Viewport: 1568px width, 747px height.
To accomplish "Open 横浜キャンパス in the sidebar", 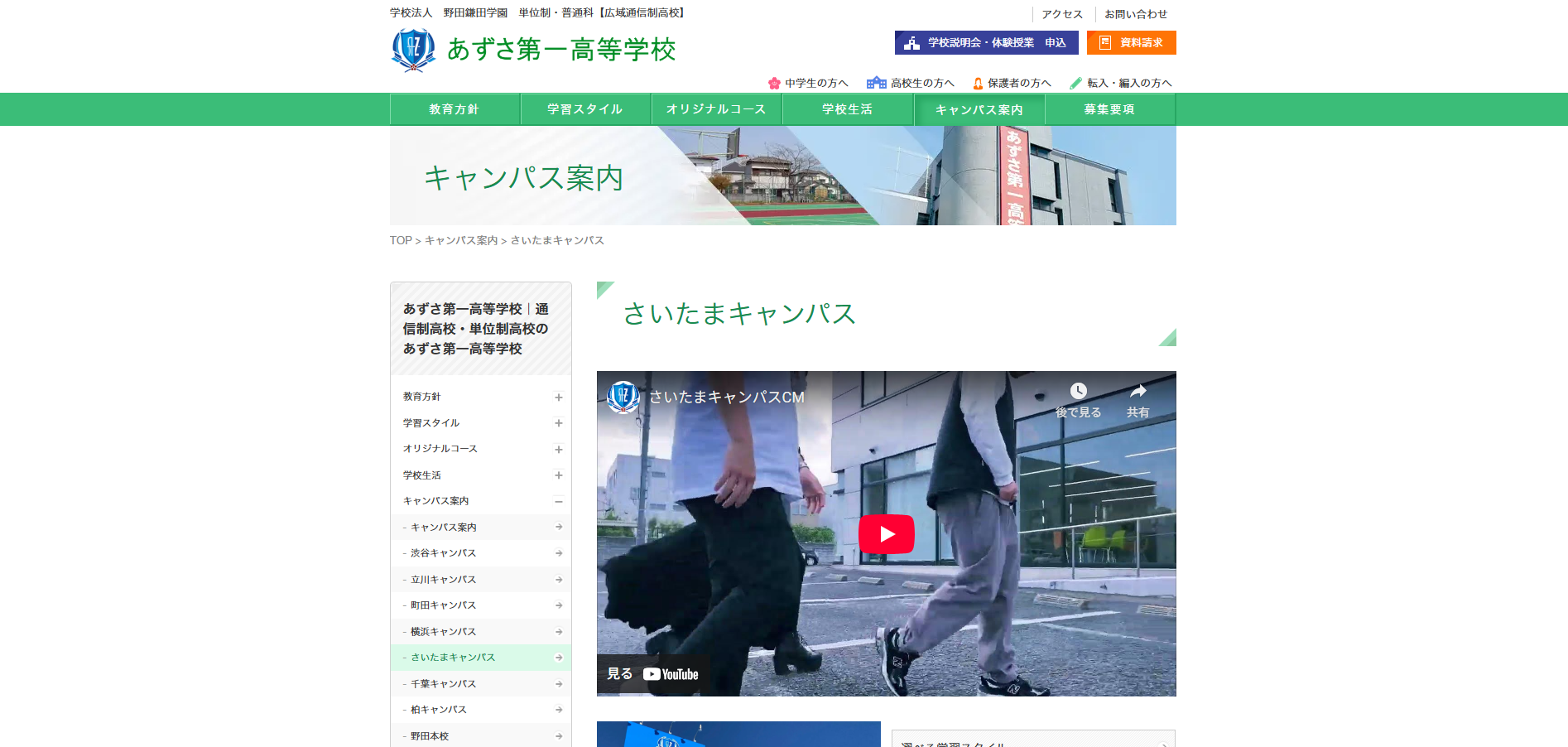I will click(481, 632).
